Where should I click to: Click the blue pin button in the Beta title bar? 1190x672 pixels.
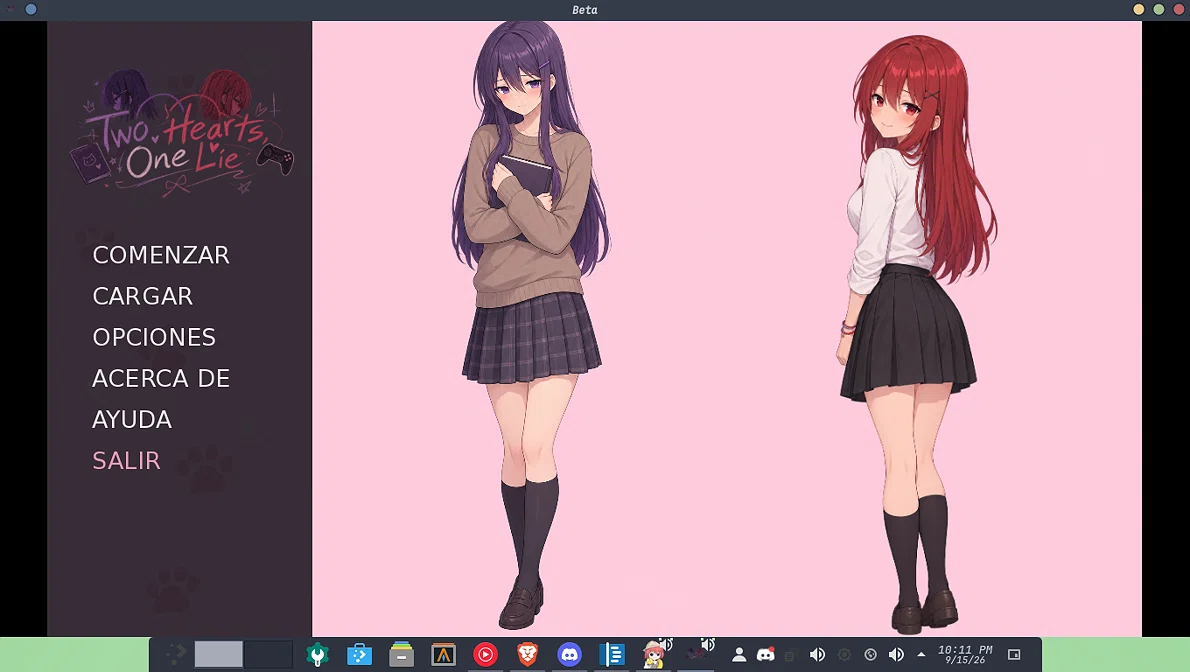(x=31, y=10)
